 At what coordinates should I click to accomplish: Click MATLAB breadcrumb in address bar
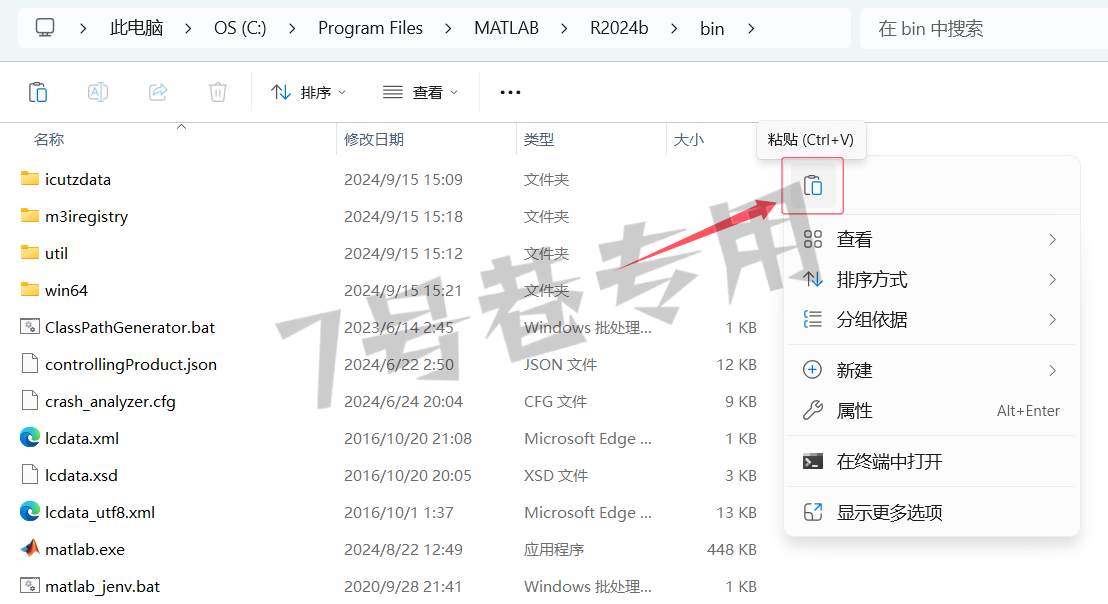507,28
